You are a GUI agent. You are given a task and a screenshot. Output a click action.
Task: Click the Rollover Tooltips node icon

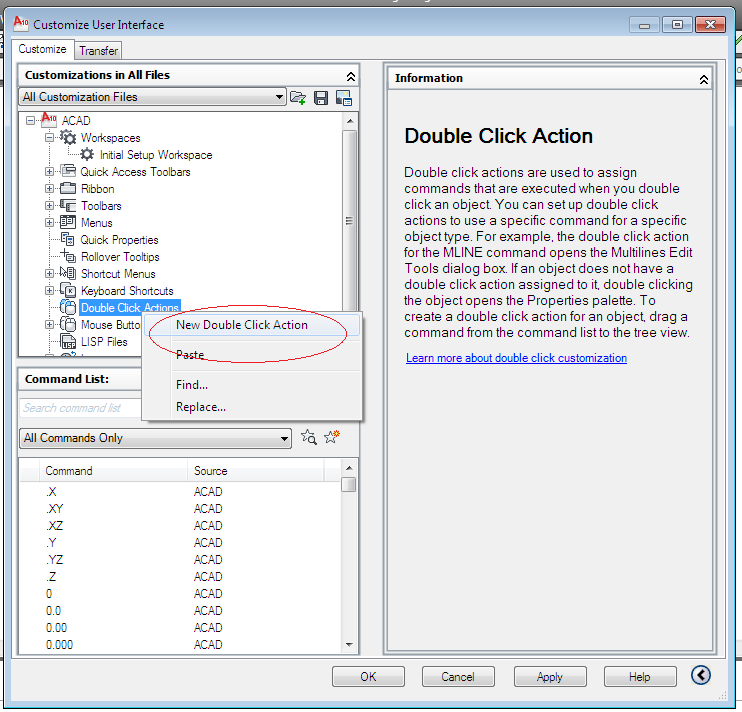pos(68,256)
